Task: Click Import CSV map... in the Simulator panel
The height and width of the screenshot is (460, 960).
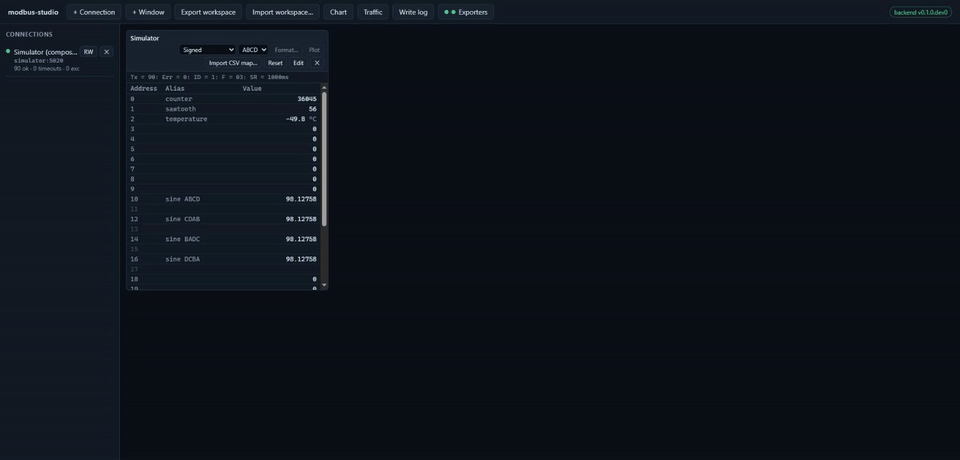Action: 233,63
